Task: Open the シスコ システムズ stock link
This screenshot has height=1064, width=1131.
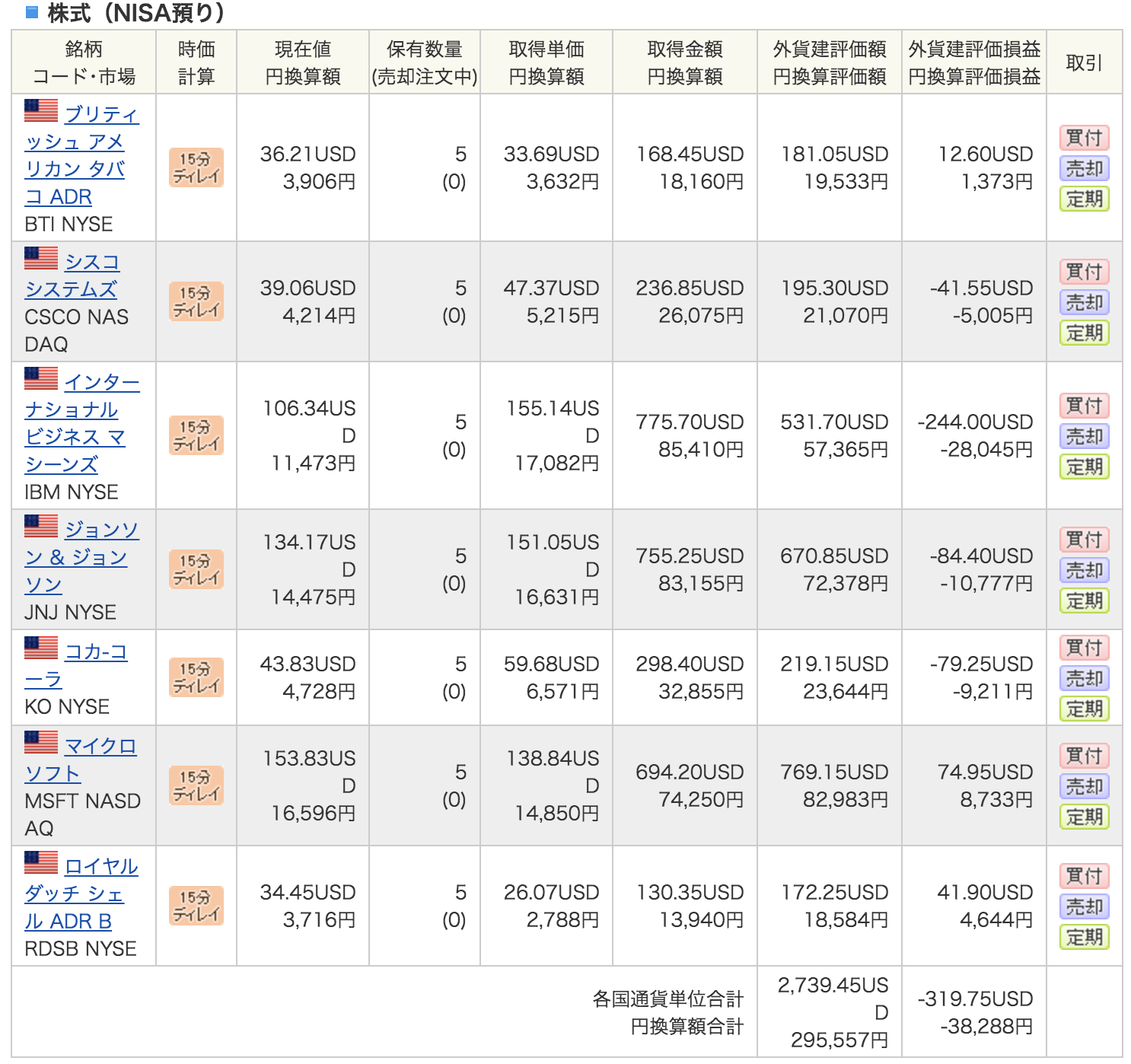Action: 72,276
